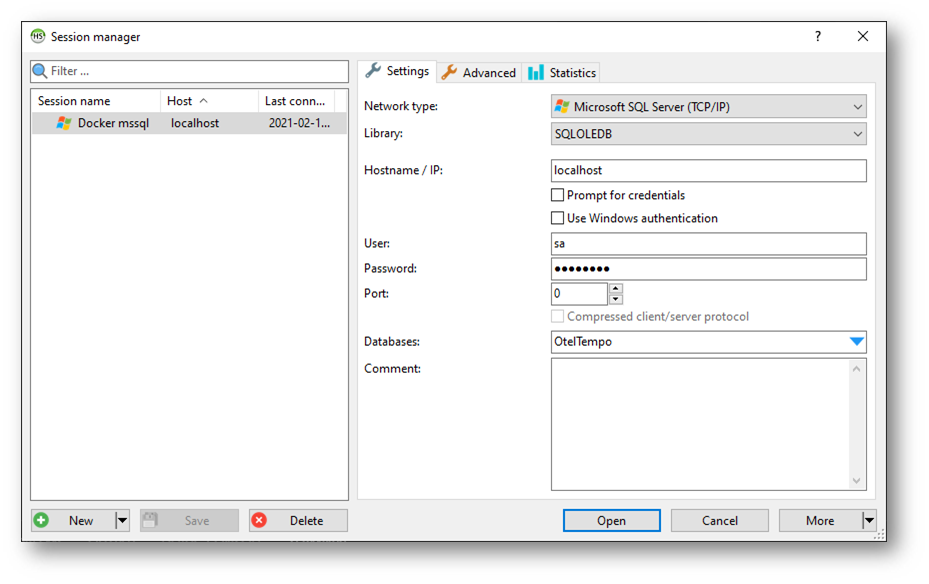Click the Cancel button
The height and width of the screenshot is (584, 929).
(x=720, y=521)
